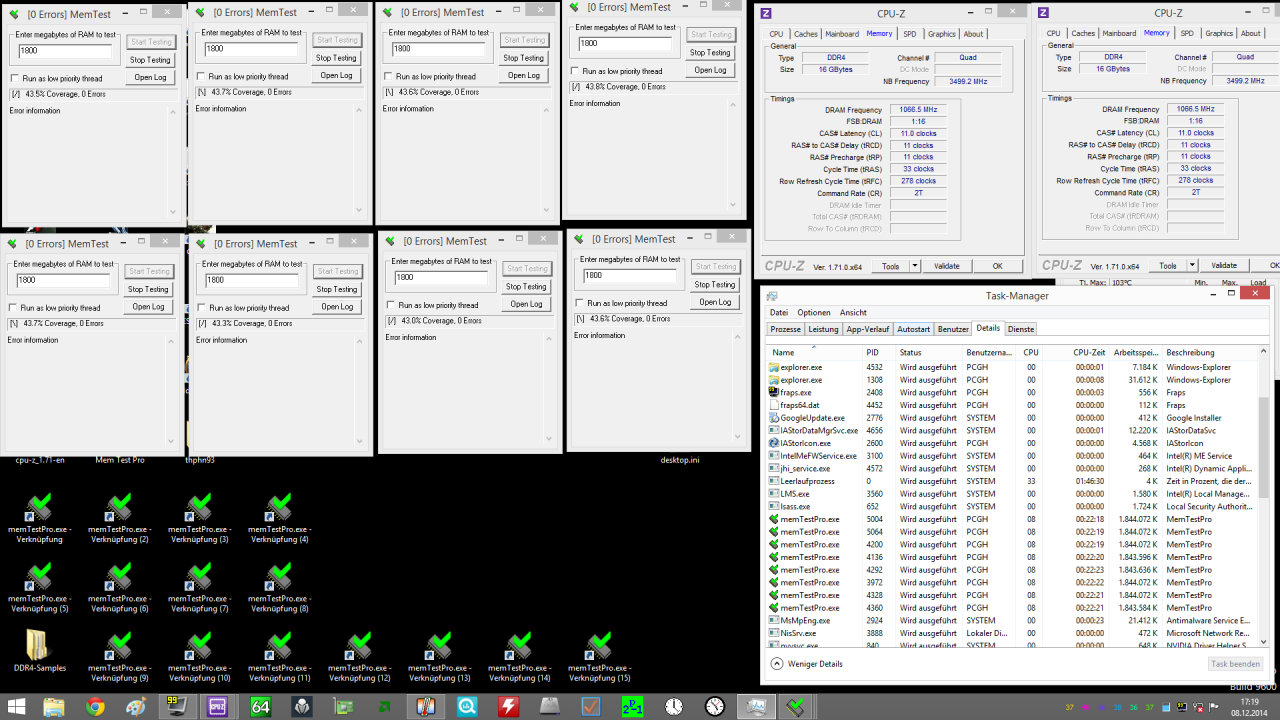Switch to the Autostart tab in Task-Manager

click(913, 329)
